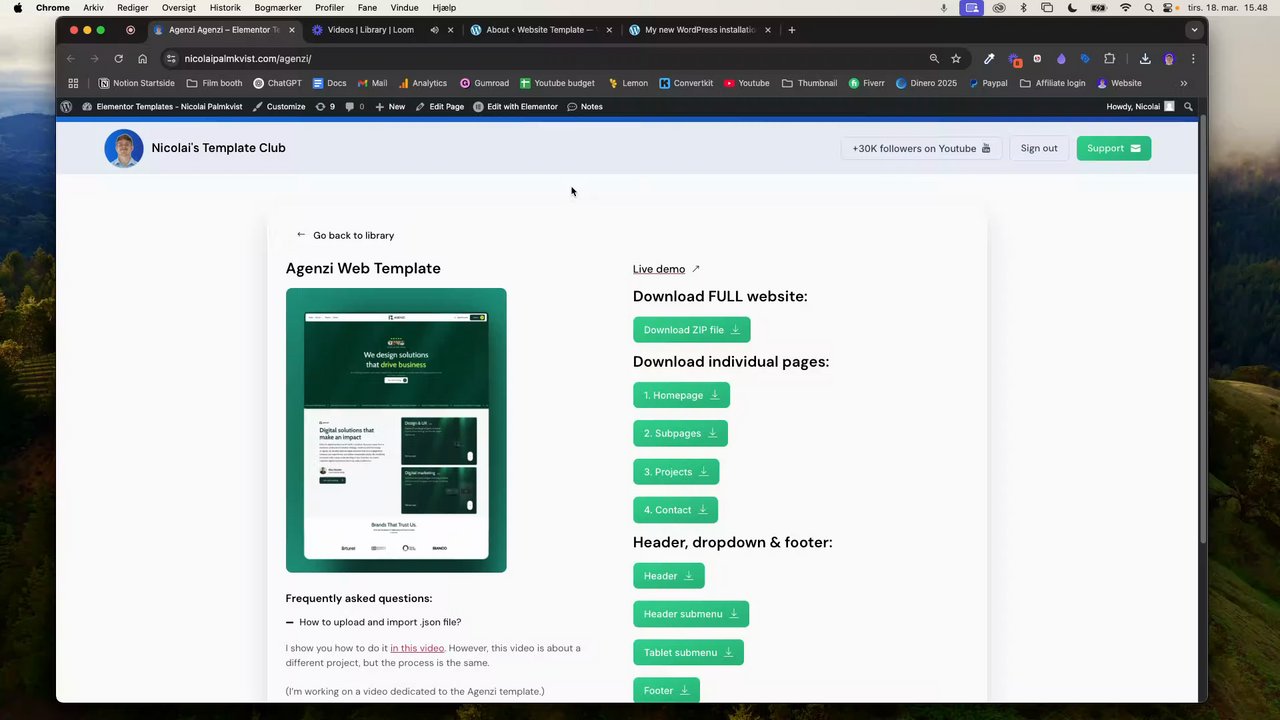Download the Header template
Image resolution: width=1280 pixels, height=720 pixels.
(668, 576)
